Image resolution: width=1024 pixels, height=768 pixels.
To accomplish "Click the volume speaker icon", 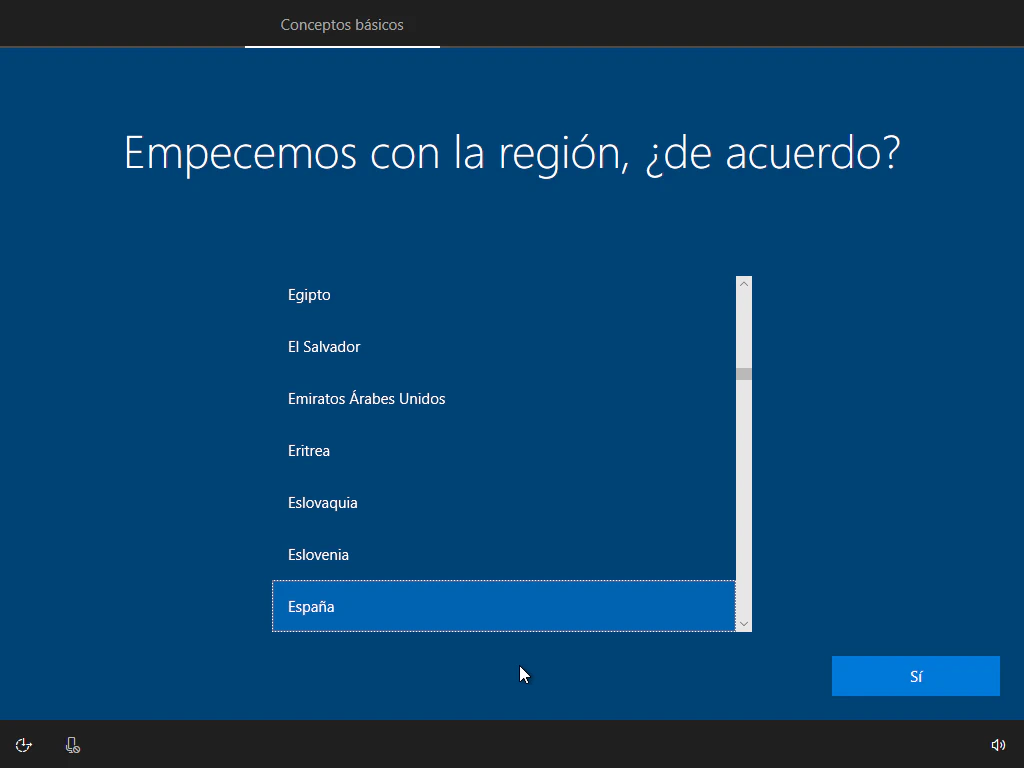I will [x=997, y=745].
